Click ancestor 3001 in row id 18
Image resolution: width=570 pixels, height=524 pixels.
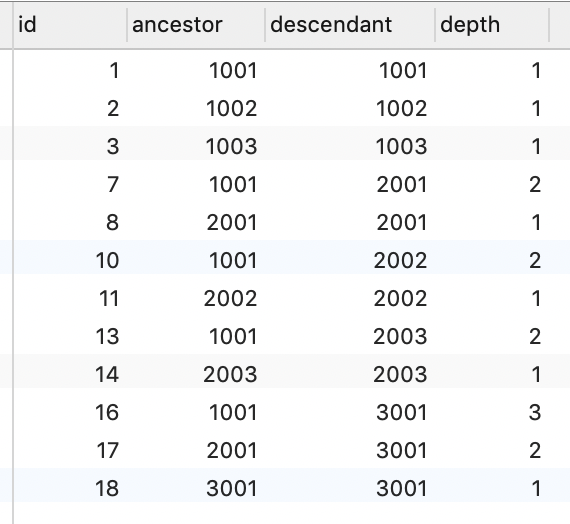click(232, 488)
